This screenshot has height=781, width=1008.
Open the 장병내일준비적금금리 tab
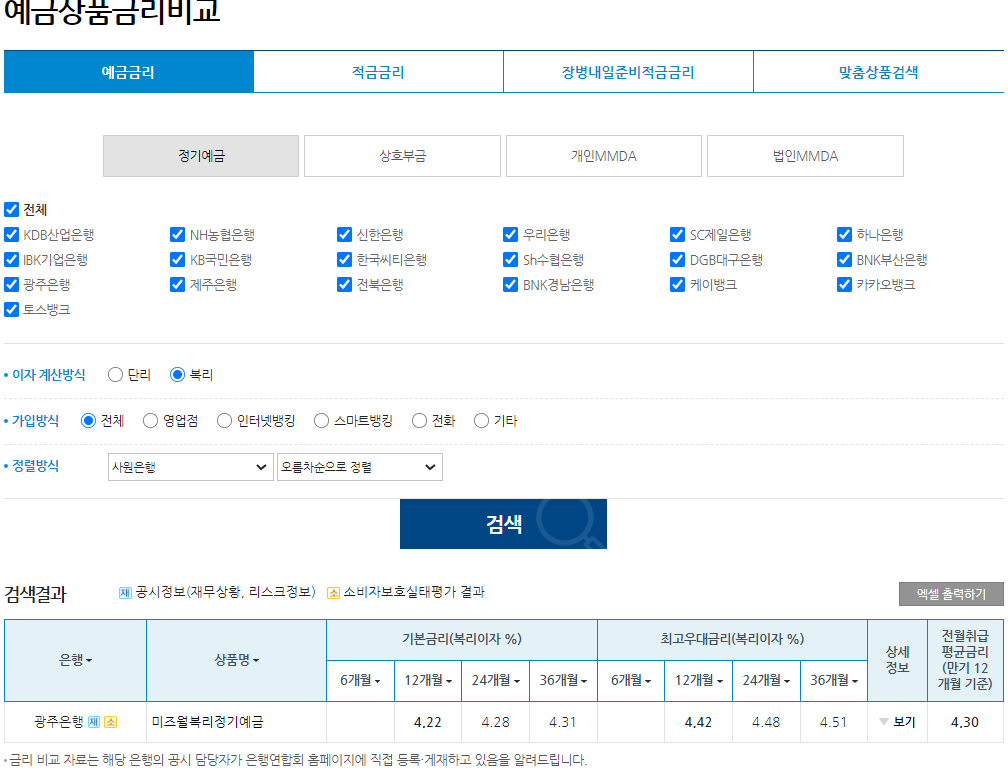click(628, 72)
